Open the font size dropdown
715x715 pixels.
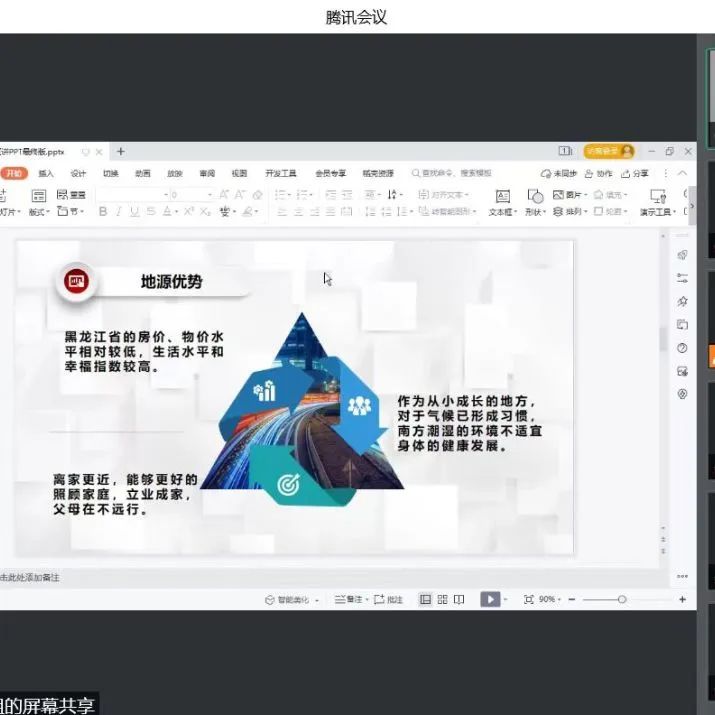(209, 194)
